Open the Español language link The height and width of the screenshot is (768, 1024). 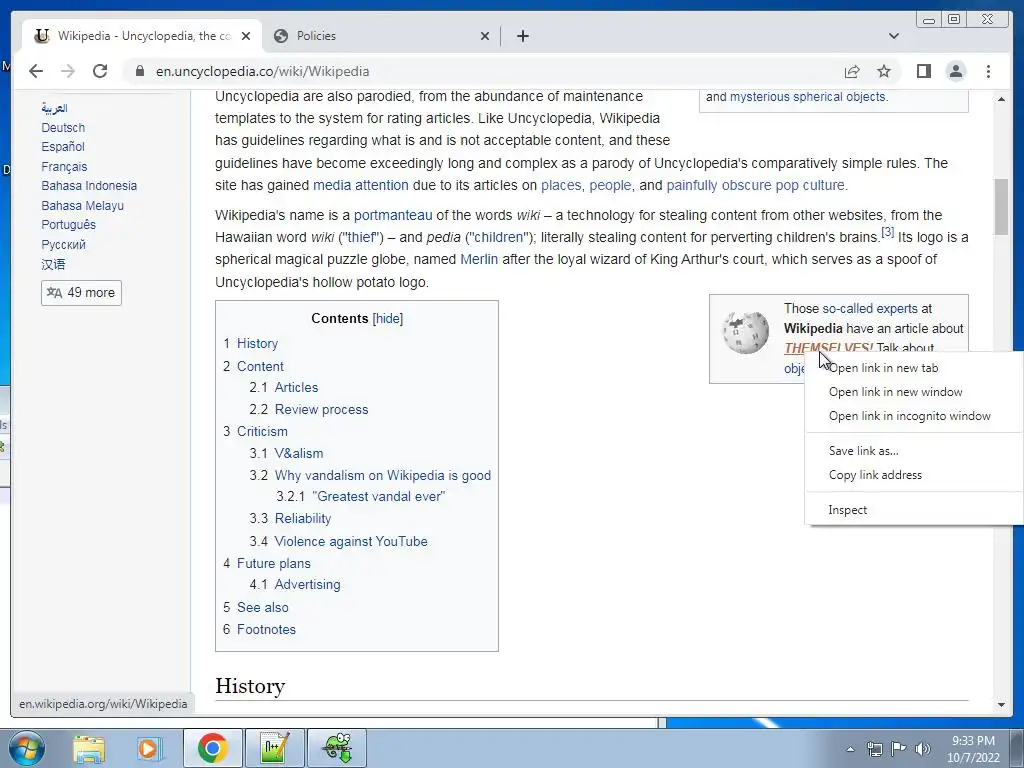pos(63,146)
